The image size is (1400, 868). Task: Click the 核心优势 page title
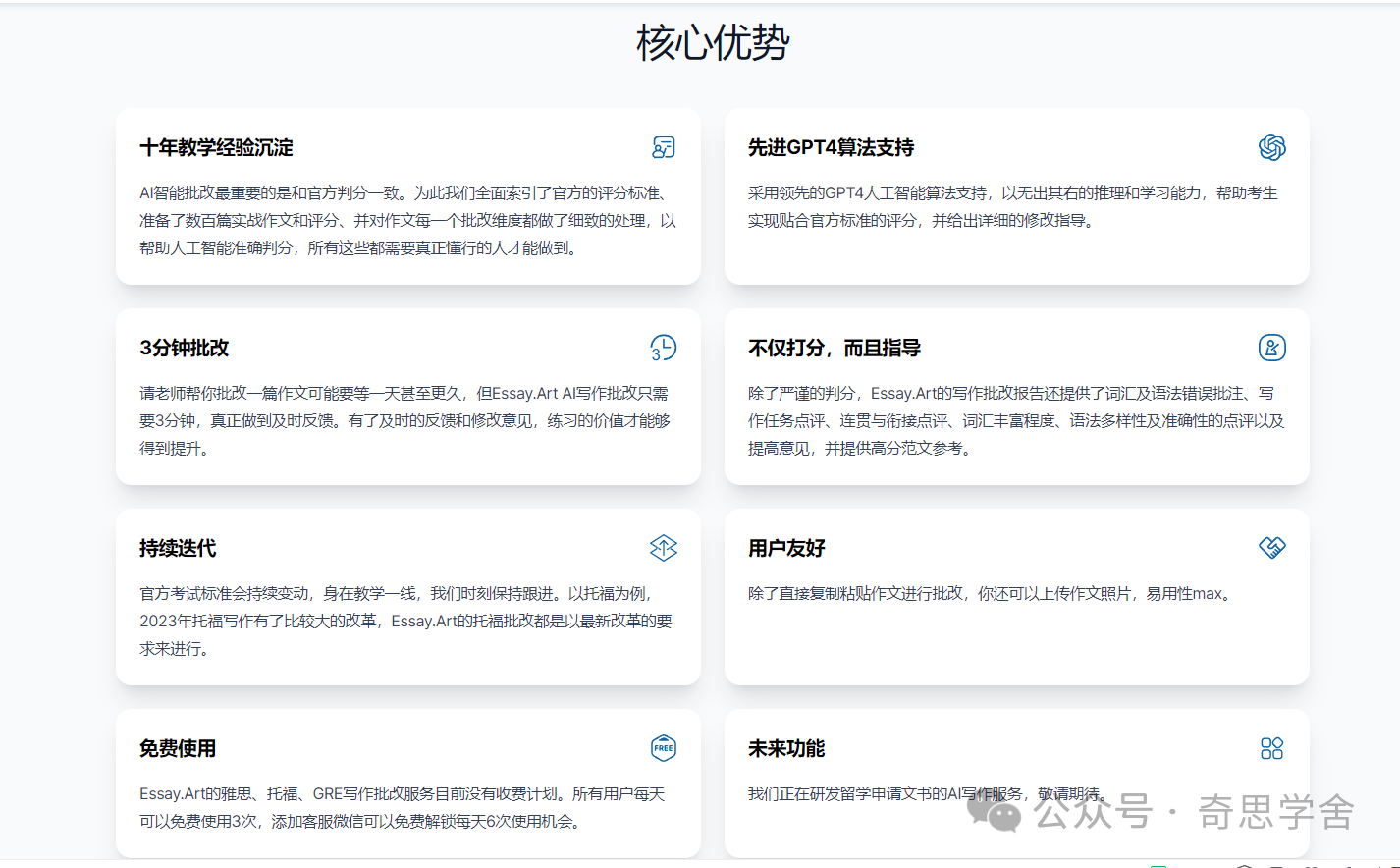[x=712, y=43]
